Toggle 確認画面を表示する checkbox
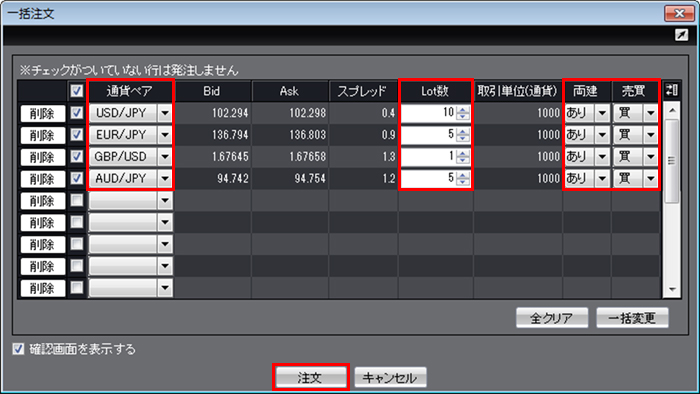Screen dimensions: 700x394 point(18,349)
